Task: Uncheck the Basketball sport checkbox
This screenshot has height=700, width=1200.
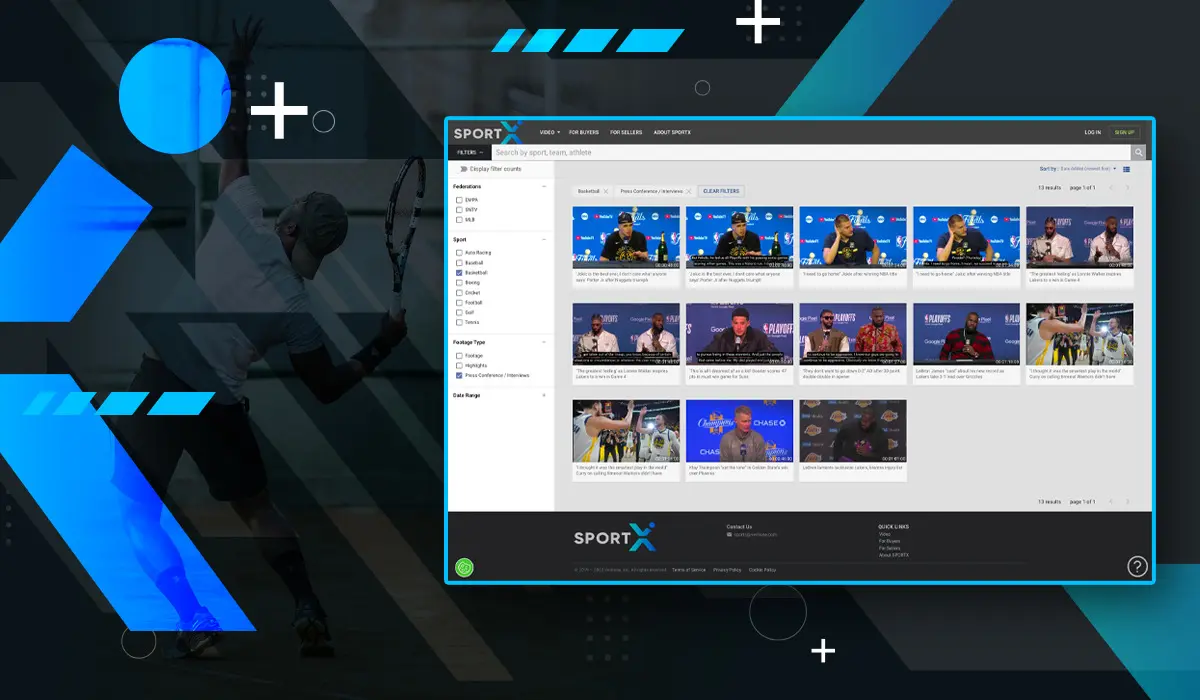Action: coord(459,272)
